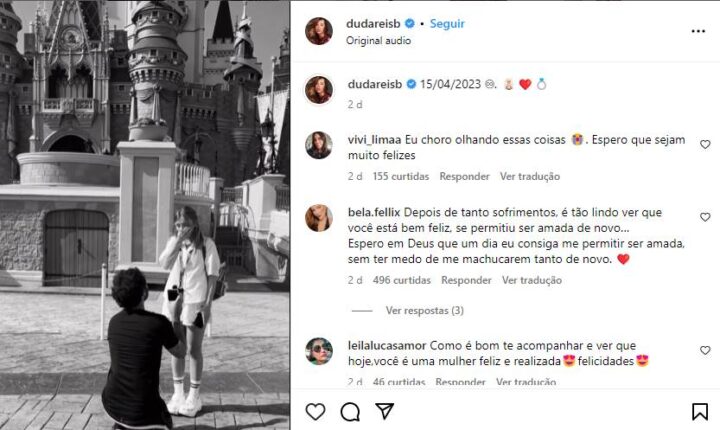The image size is (720, 430).
Task: Open bela.fellix's profile username
Action: (x=374, y=212)
